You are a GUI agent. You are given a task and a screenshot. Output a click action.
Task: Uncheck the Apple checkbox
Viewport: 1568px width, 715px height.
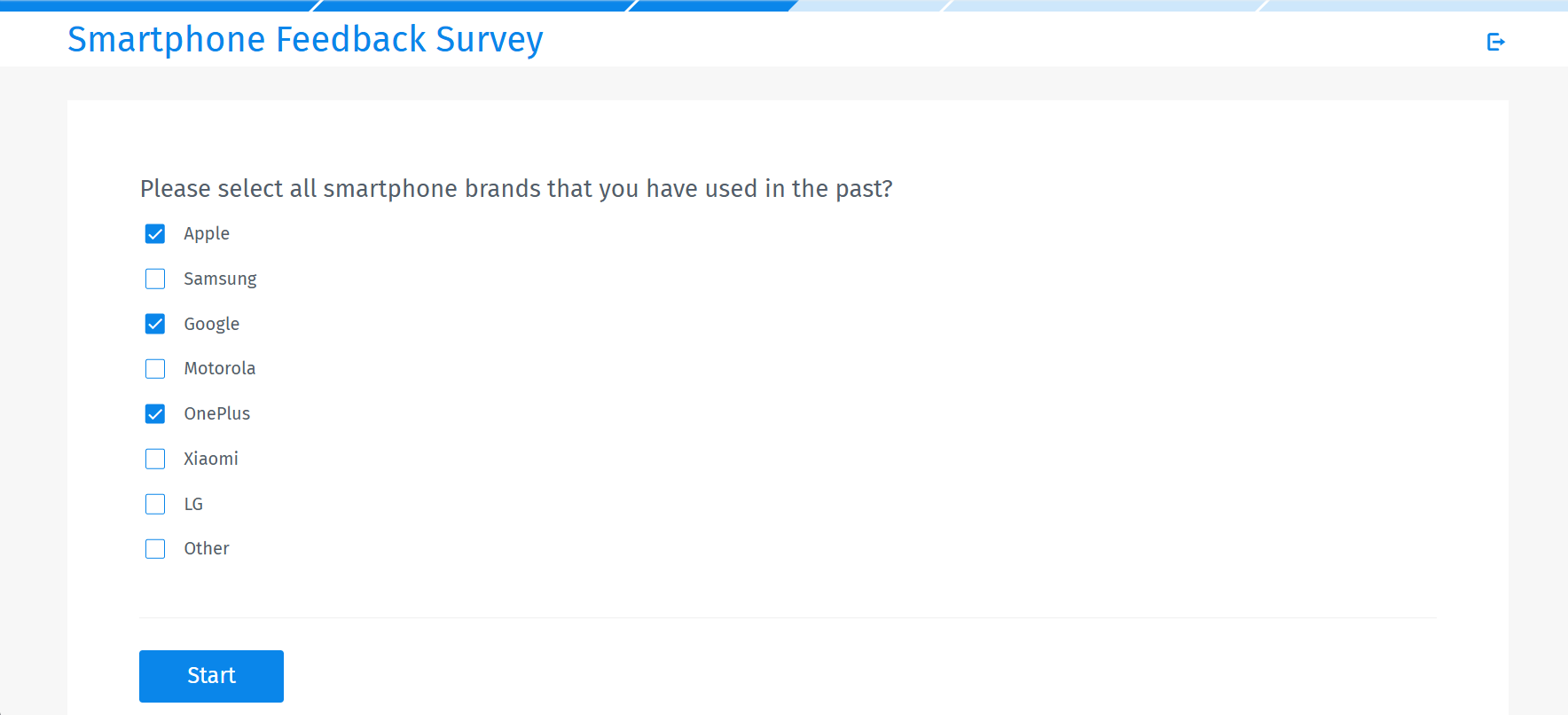coord(155,233)
